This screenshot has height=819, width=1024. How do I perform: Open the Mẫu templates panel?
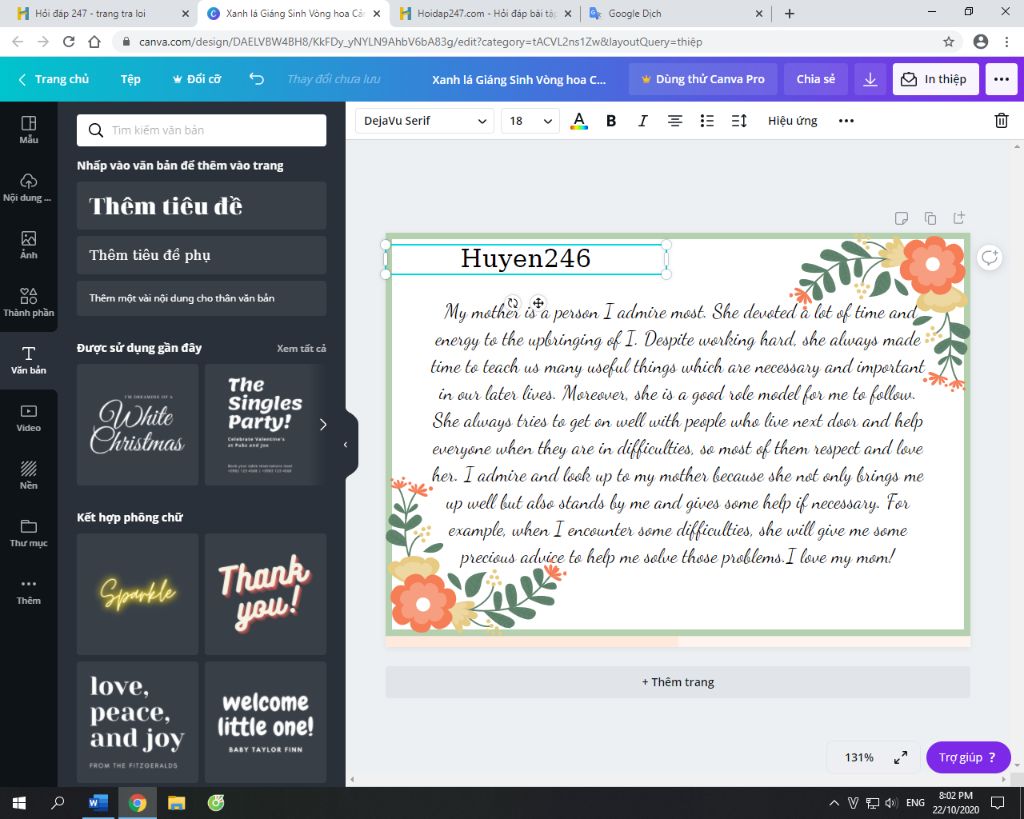(x=29, y=129)
